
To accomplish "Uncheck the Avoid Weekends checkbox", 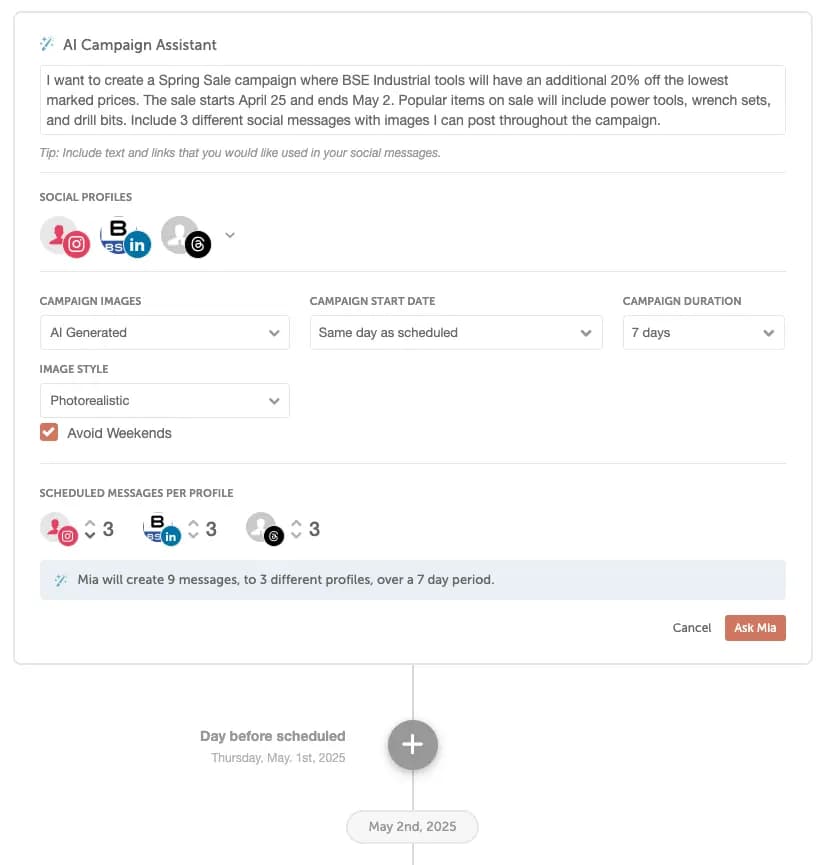I will 49,433.
